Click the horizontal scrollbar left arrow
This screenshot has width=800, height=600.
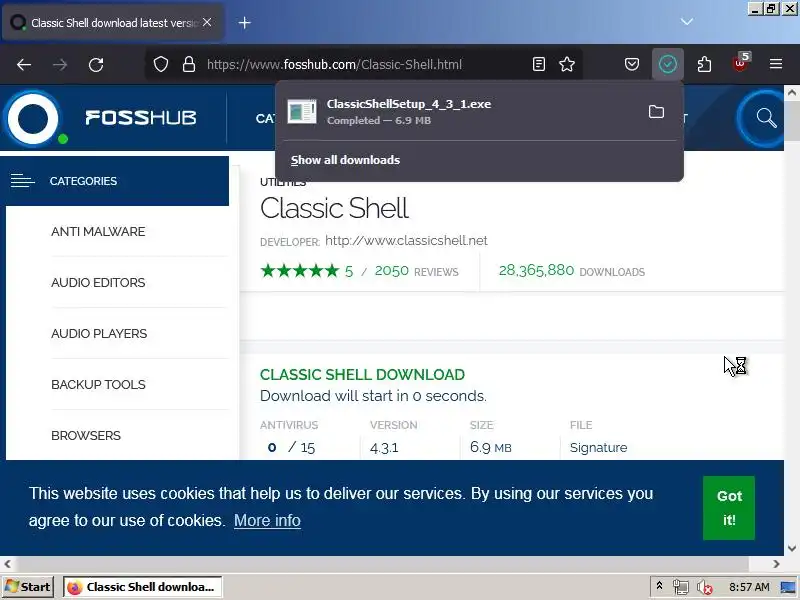pyautogui.click(x=7, y=564)
